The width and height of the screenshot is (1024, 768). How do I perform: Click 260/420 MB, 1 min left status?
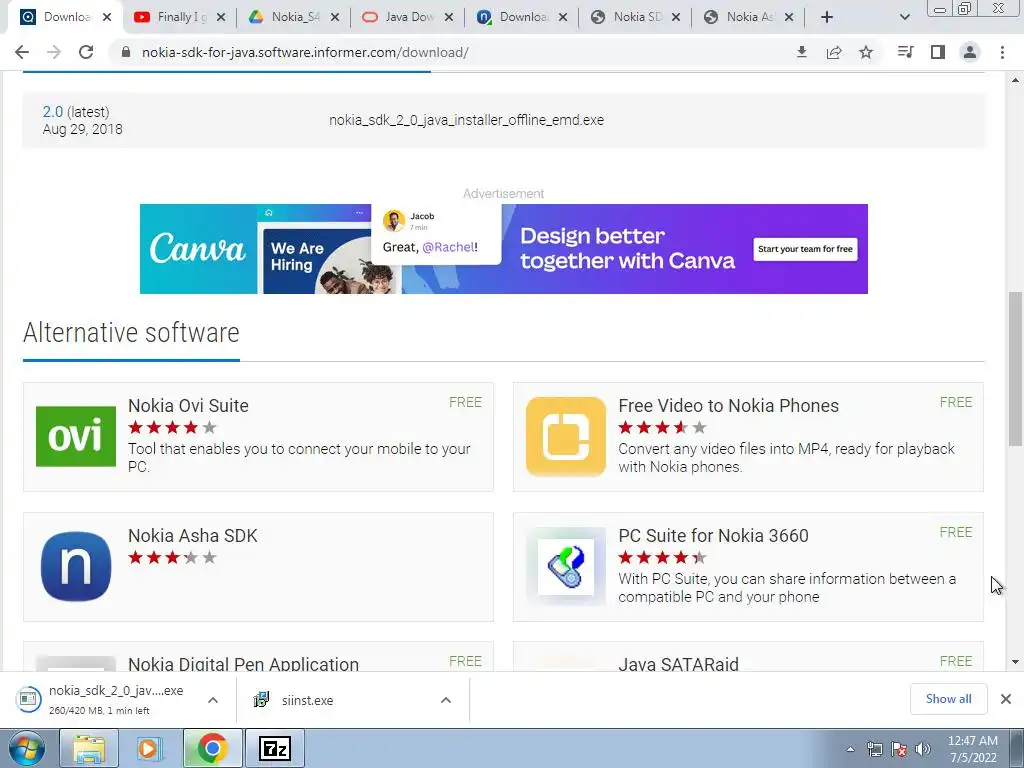[x=99, y=711]
